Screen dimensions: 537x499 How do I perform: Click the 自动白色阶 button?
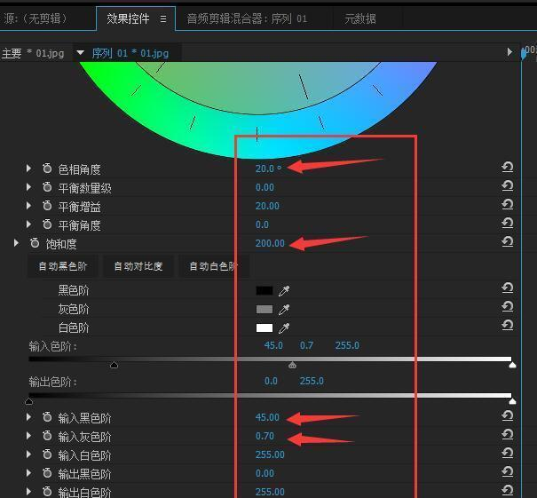tap(213, 266)
